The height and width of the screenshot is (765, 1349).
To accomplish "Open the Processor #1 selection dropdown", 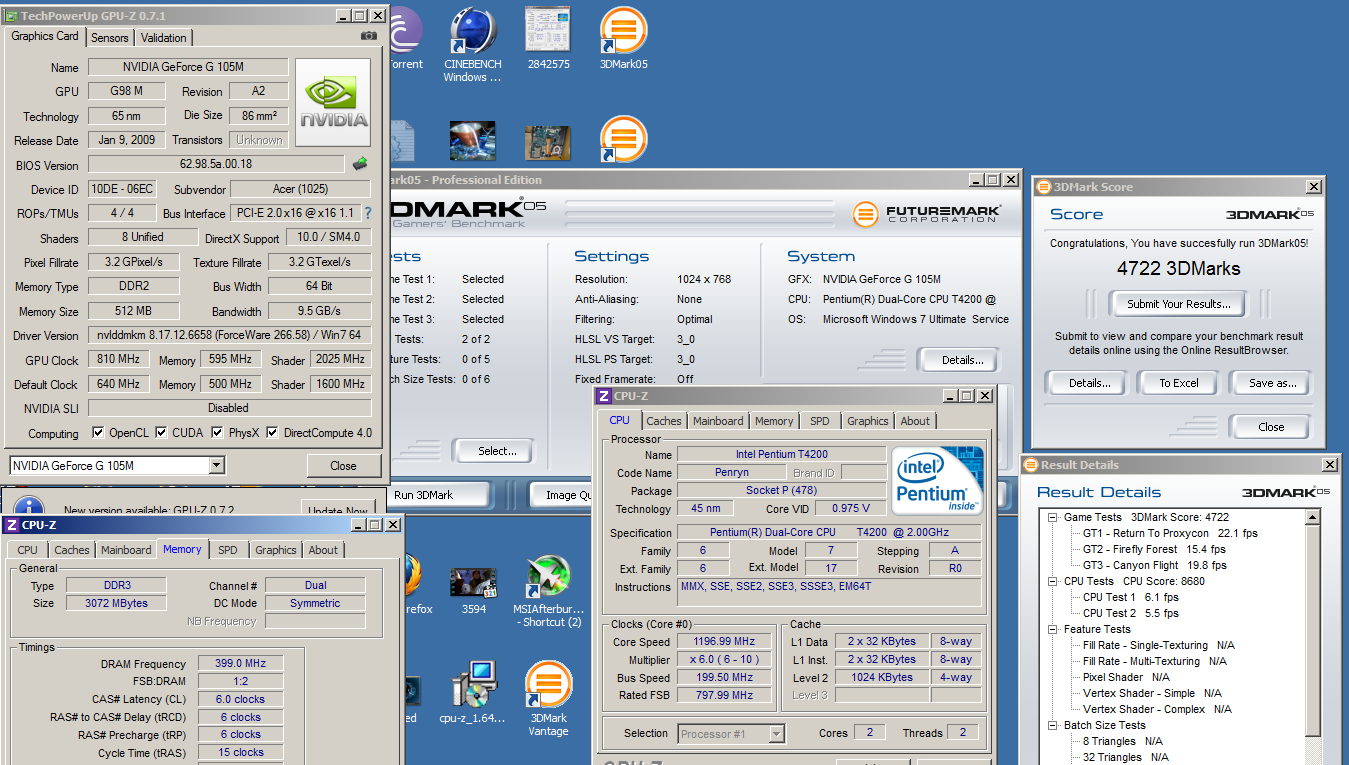I will (x=776, y=734).
